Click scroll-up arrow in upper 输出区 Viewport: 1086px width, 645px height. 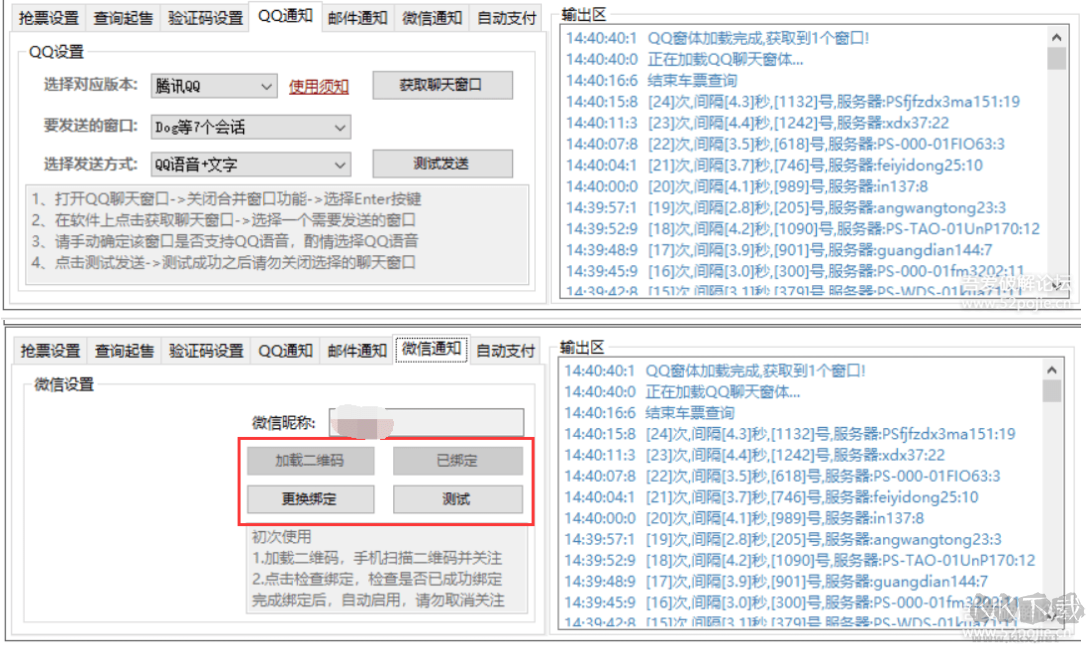pos(1056,37)
